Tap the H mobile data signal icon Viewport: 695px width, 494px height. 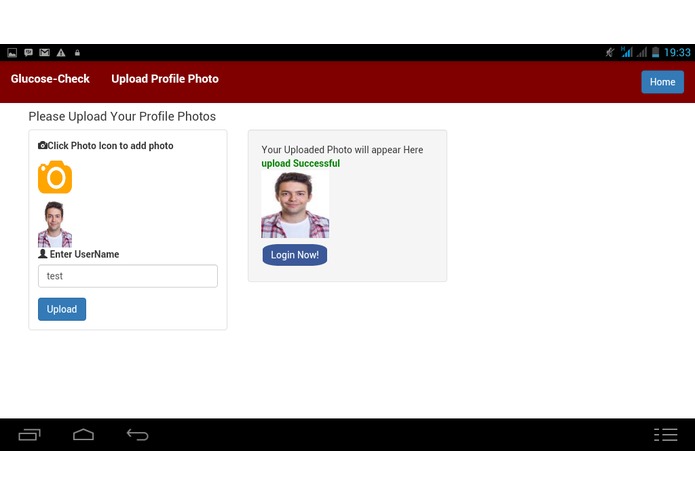[x=626, y=52]
